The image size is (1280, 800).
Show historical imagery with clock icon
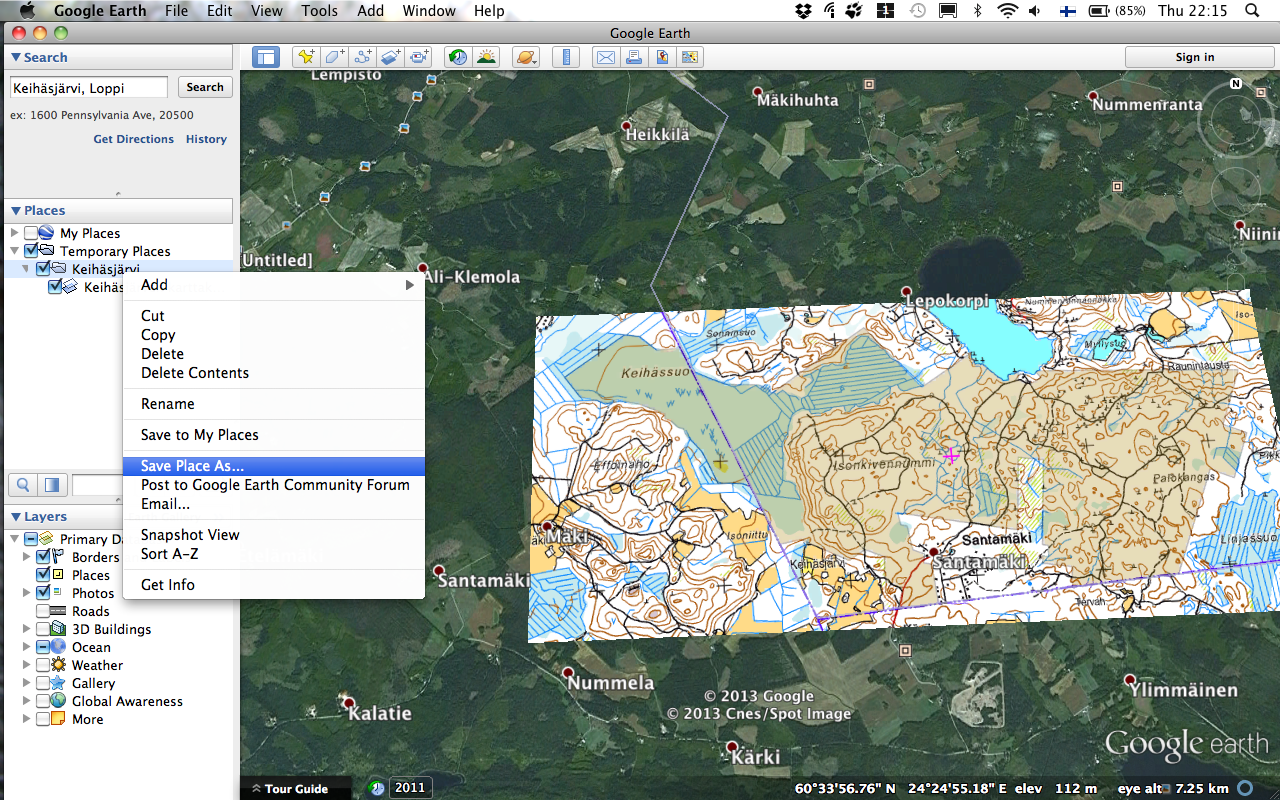(458, 57)
